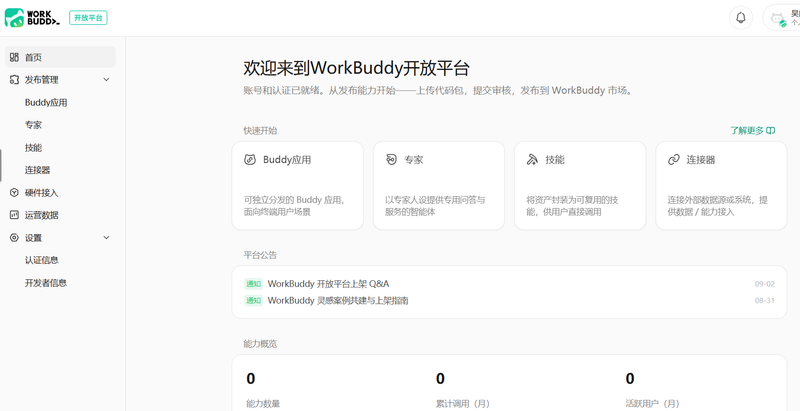This screenshot has height=411, width=800.
Task: Click the 技能 card icon
Action: click(x=532, y=160)
